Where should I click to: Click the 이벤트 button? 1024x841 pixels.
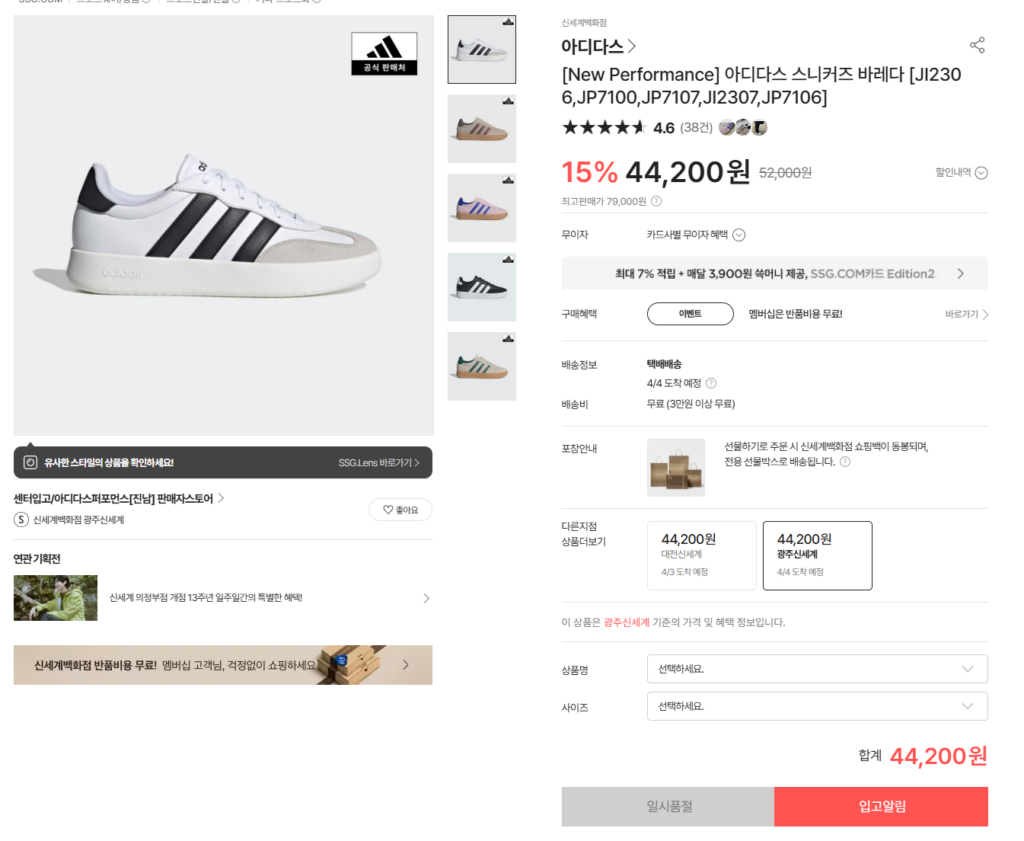point(690,314)
